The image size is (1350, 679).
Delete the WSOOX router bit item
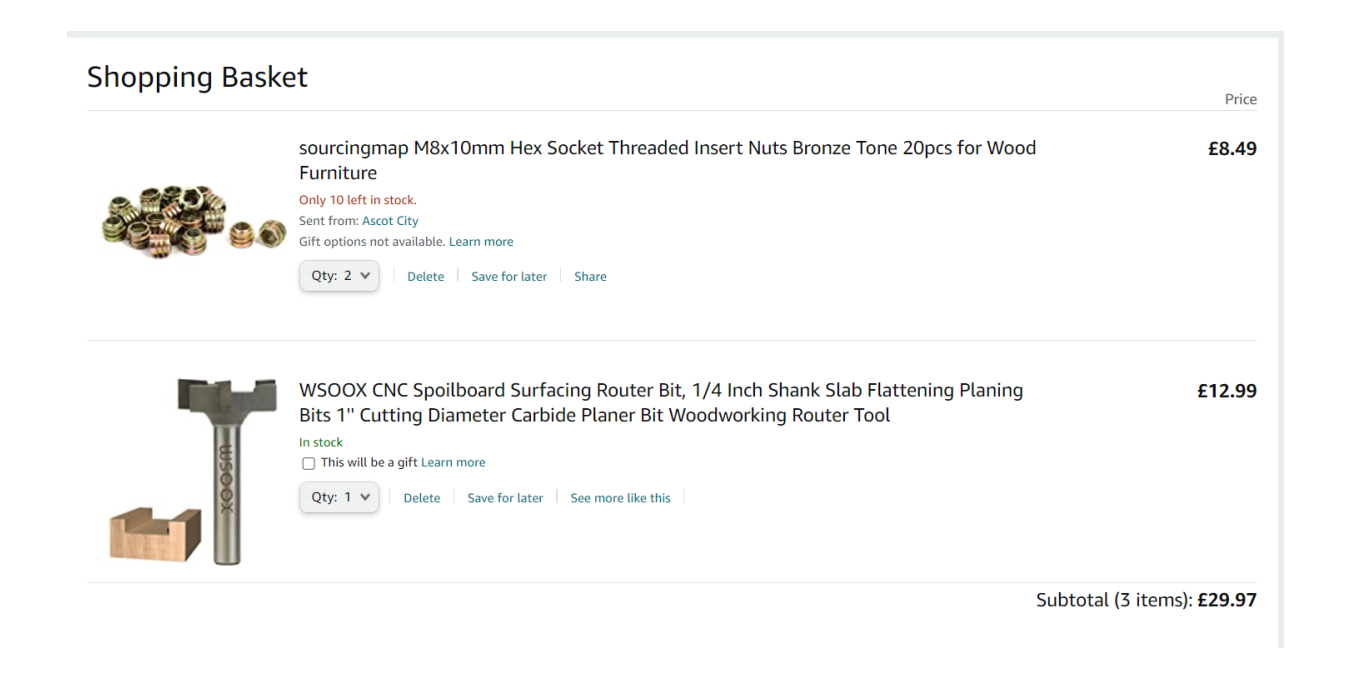(x=421, y=498)
